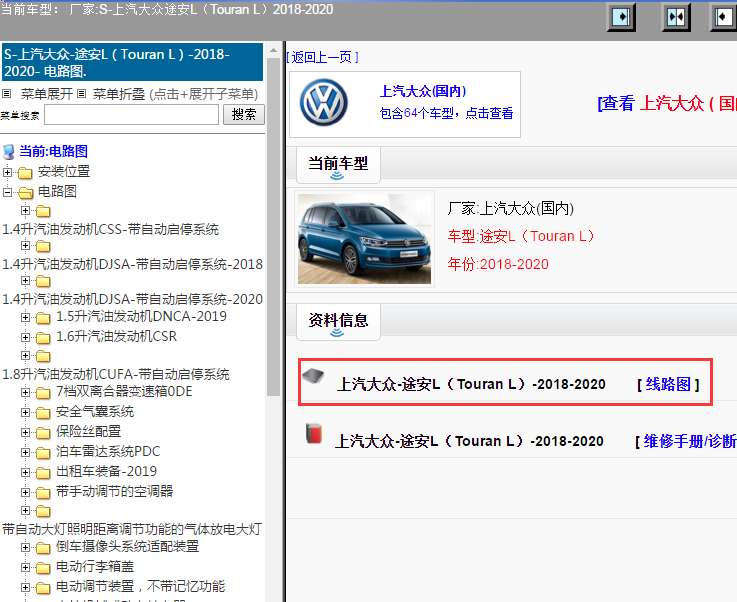Click the 年份:2018-2020 text

point(498,264)
